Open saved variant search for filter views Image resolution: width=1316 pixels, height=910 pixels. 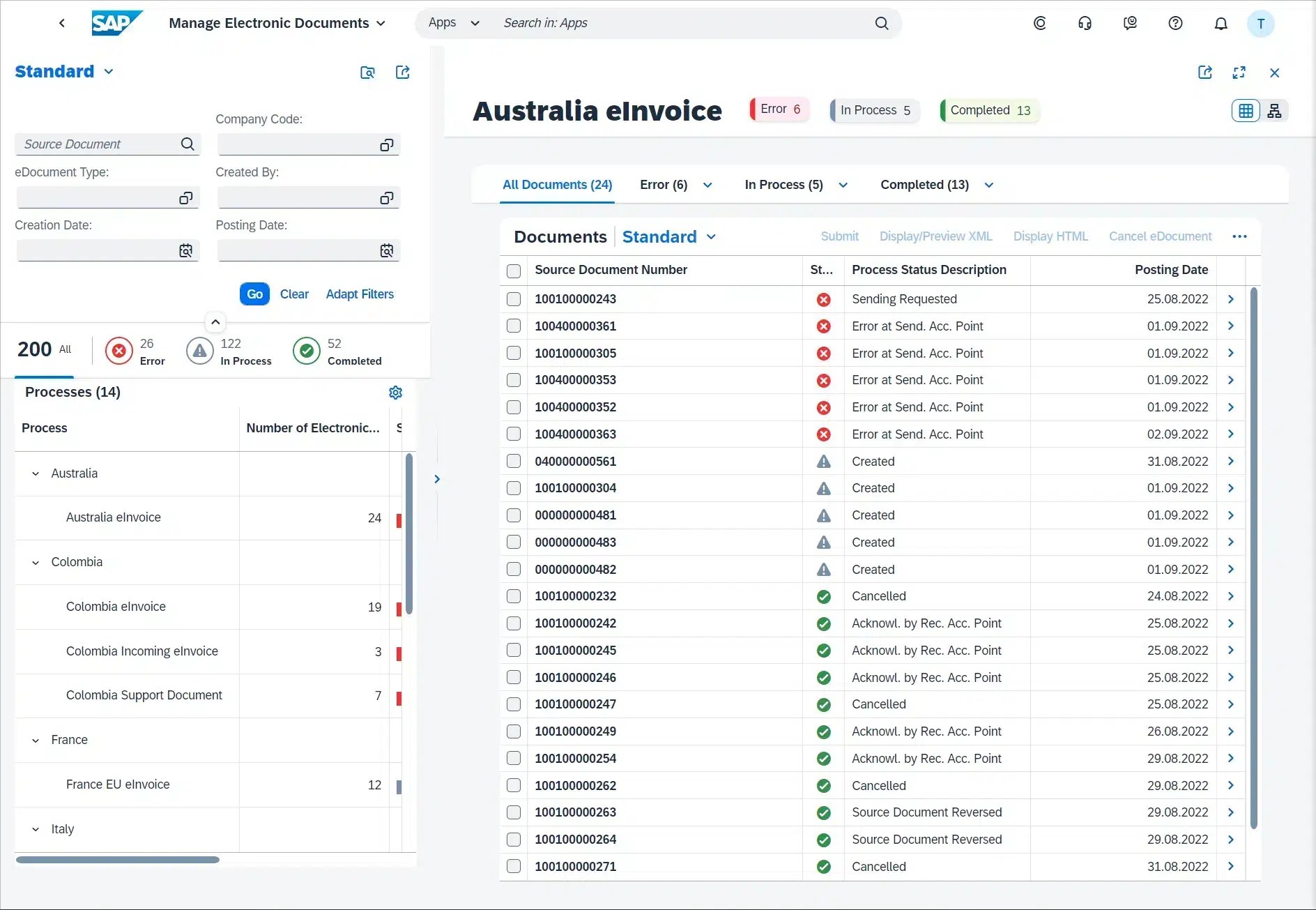pyautogui.click(x=368, y=73)
